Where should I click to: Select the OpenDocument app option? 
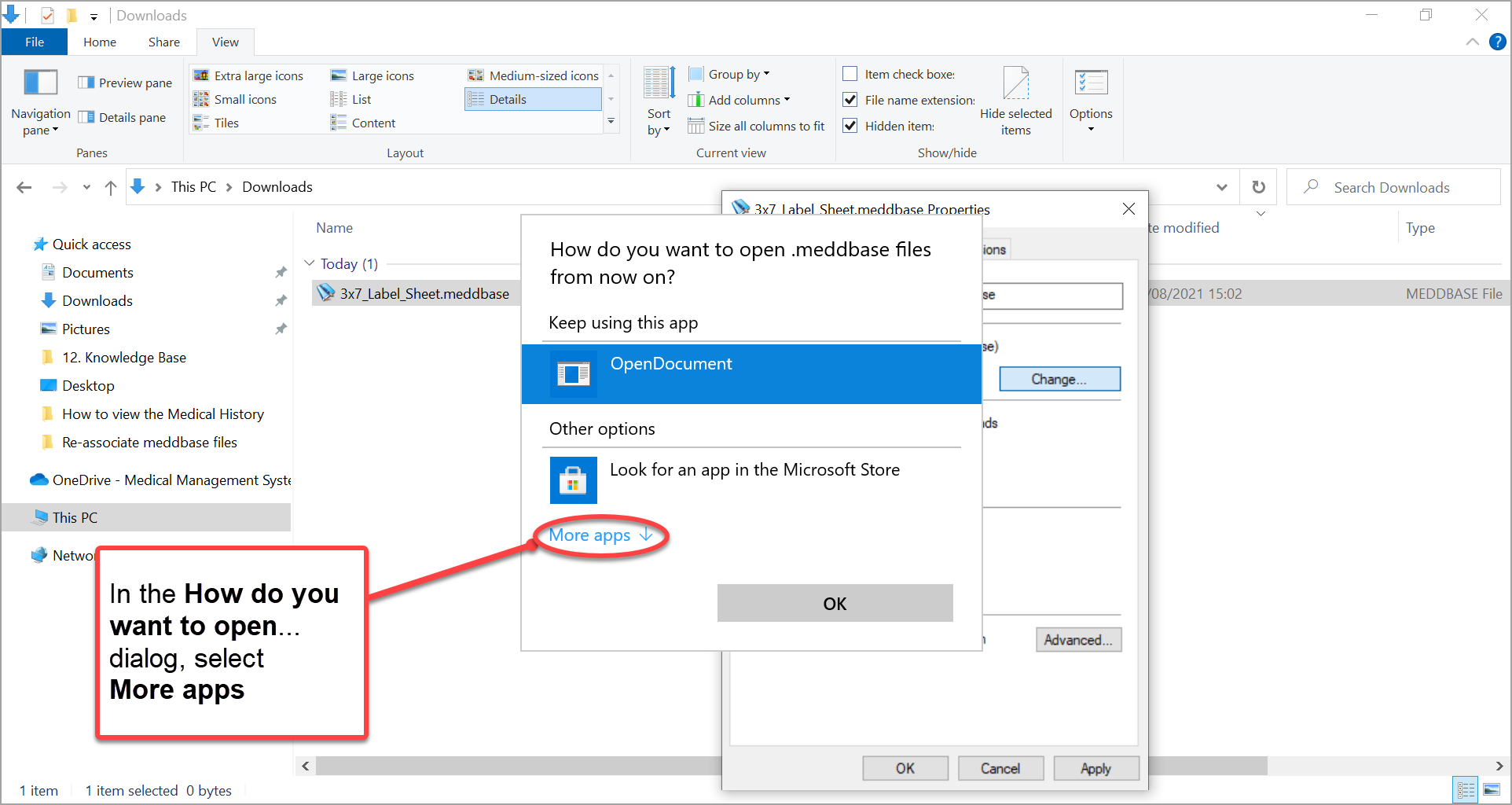coord(751,374)
